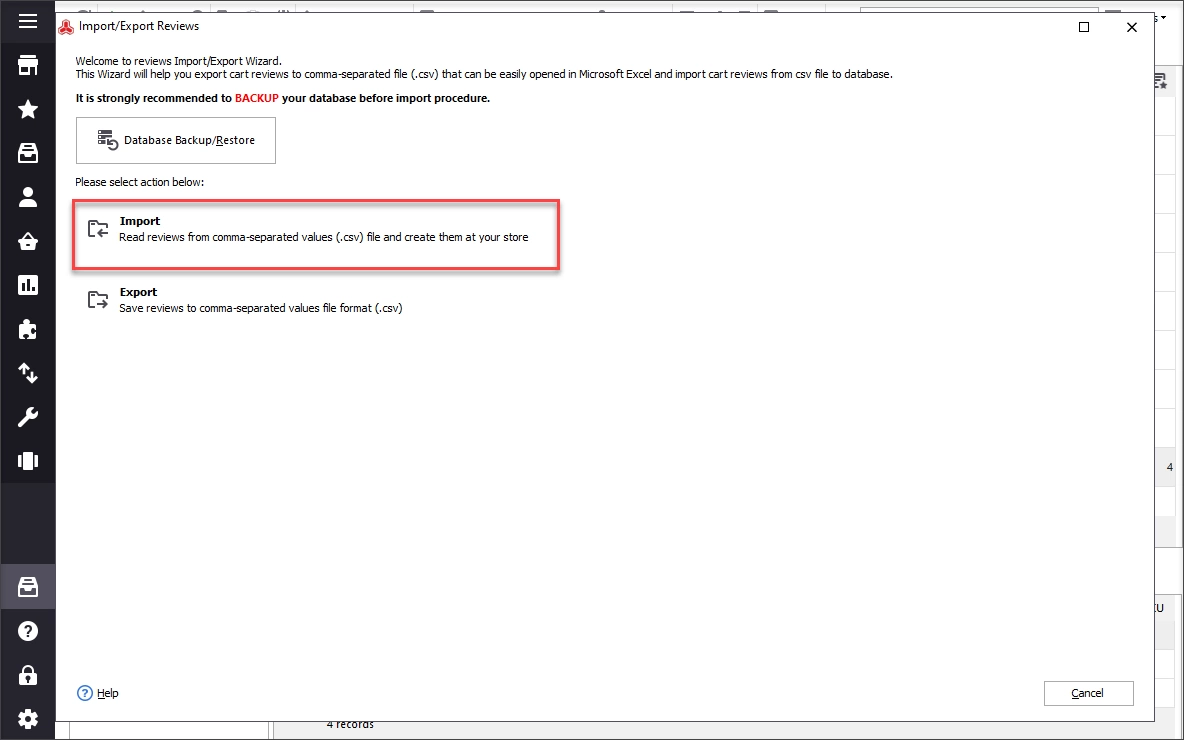This screenshot has width=1184, height=740.
Task: Click the 'Welcome to reviews Import/Export Wizard.' text
Action: coord(178,61)
